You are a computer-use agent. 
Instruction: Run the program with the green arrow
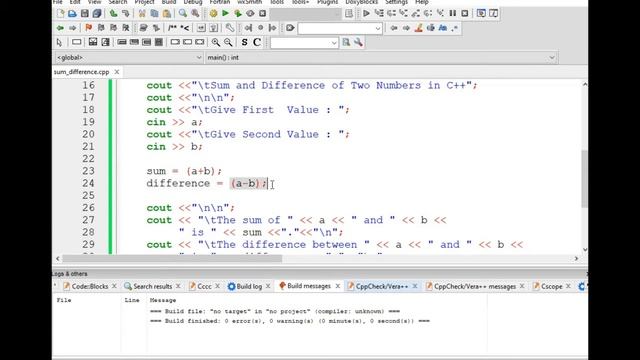pyautogui.click(x=225, y=13)
